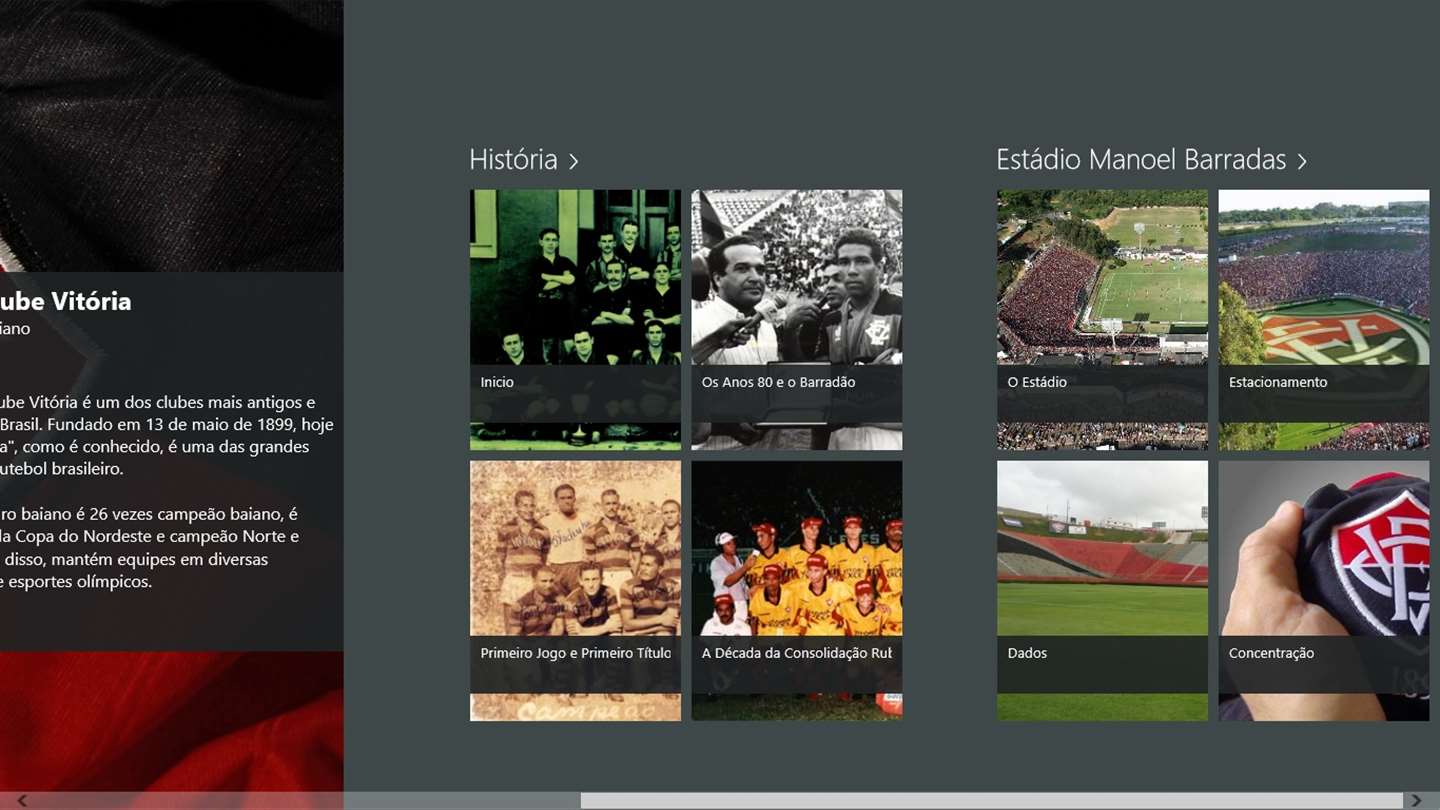Image resolution: width=1440 pixels, height=810 pixels.
Task: Click the horizontal scrollbar thumb
Action: pos(991,800)
